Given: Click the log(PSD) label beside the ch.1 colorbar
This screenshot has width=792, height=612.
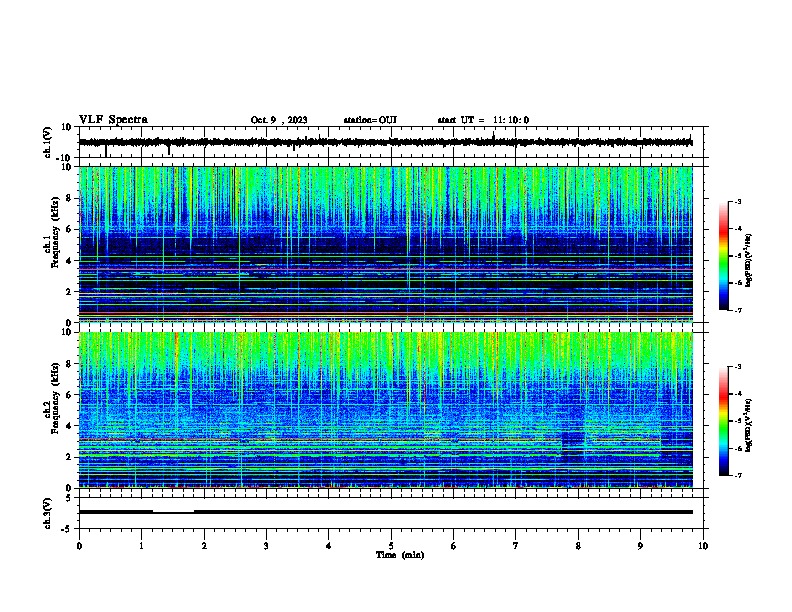Looking at the screenshot, I should click(x=748, y=260).
